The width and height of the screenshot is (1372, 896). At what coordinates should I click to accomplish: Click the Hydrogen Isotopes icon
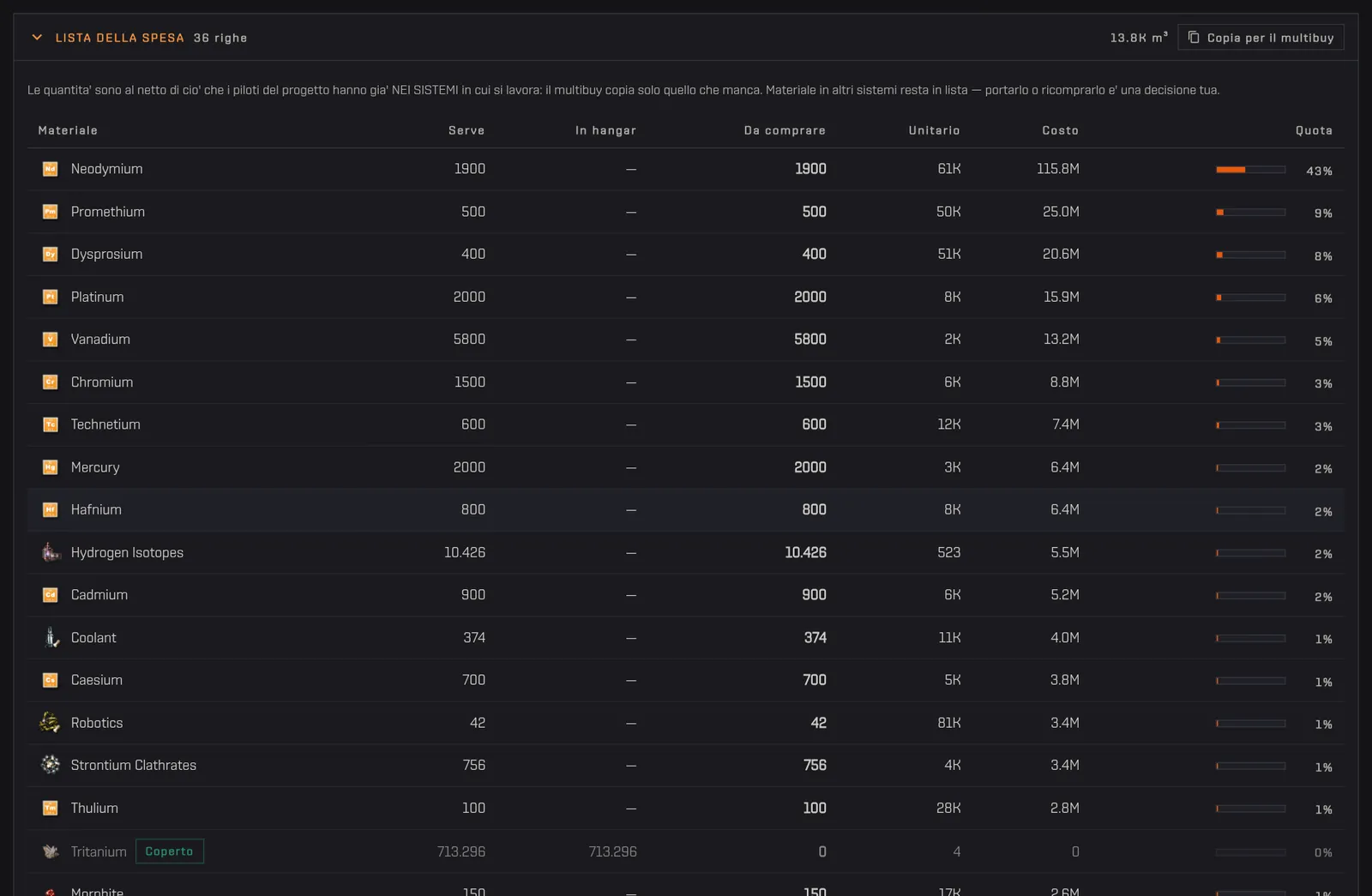51,552
